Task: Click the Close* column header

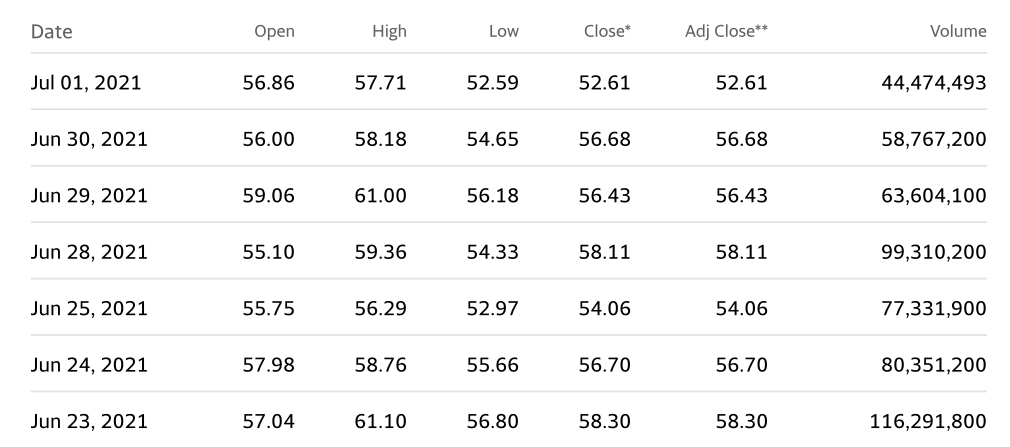Action: click(x=607, y=32)
